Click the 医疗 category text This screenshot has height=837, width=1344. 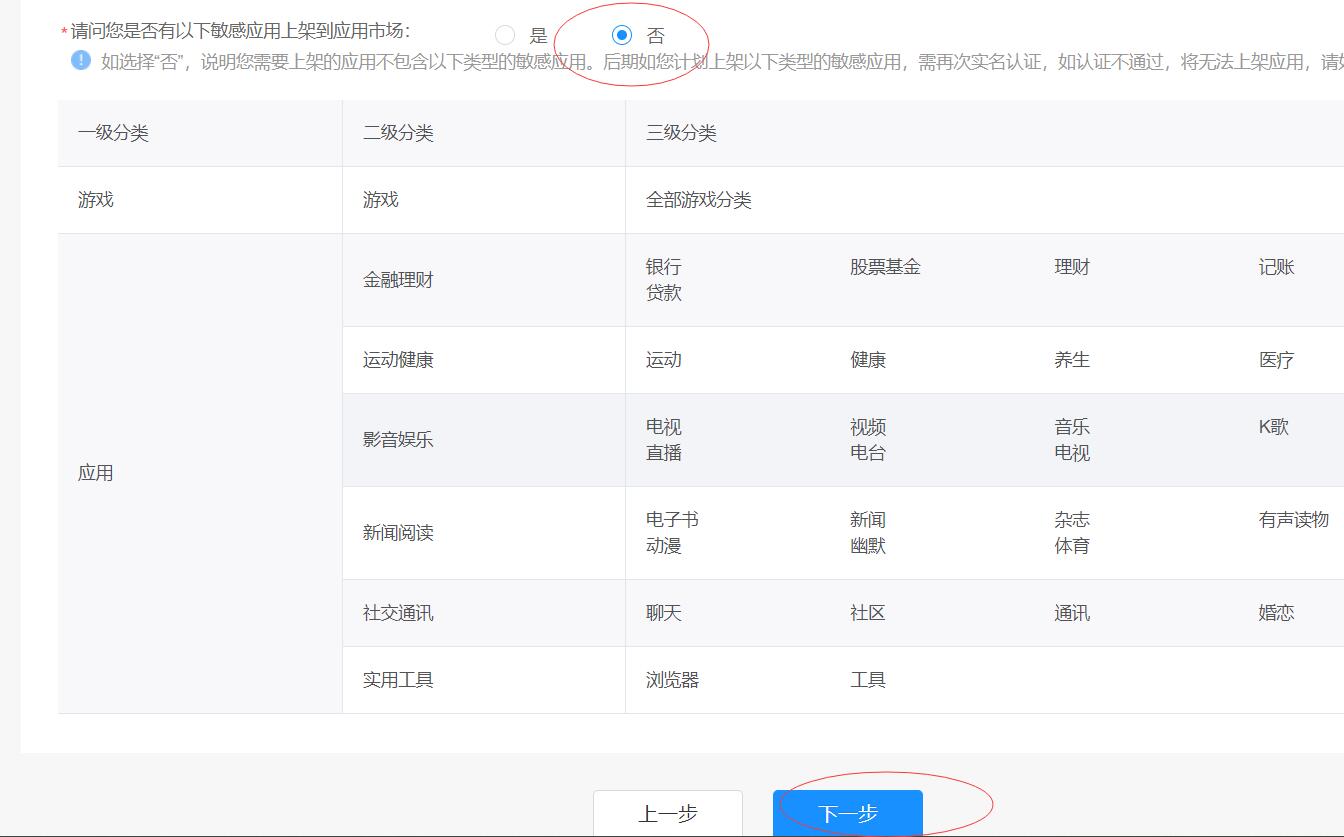pos(1277,360)
